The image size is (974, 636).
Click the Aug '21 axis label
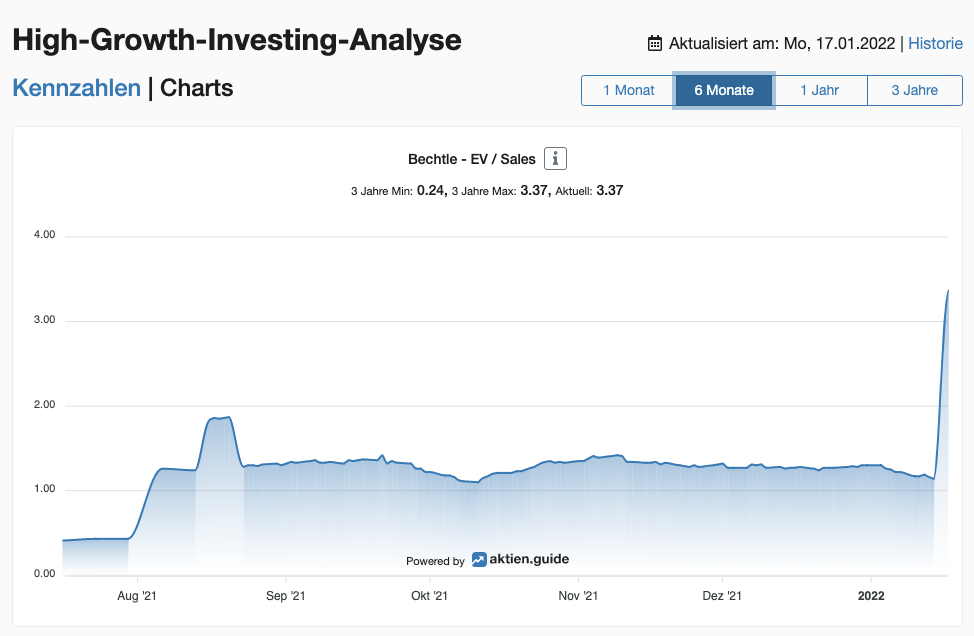137,596
